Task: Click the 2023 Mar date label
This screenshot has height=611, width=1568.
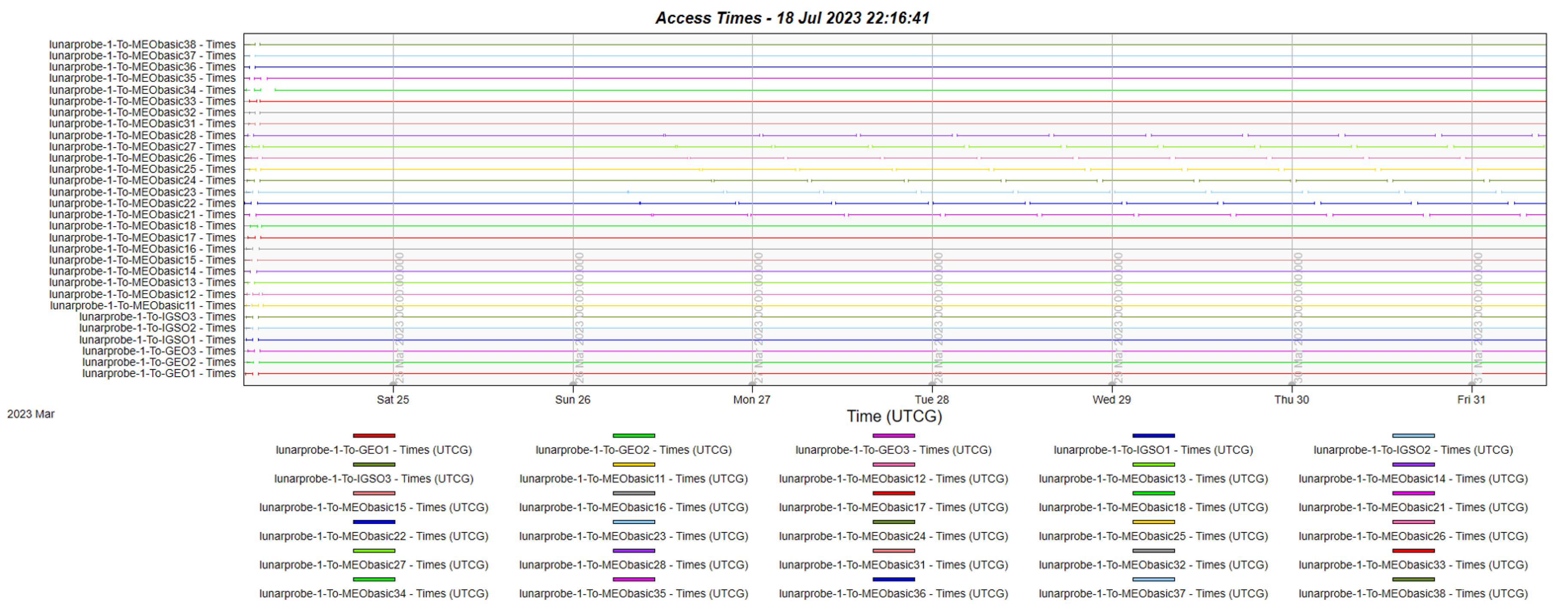Action: (30, 414)
